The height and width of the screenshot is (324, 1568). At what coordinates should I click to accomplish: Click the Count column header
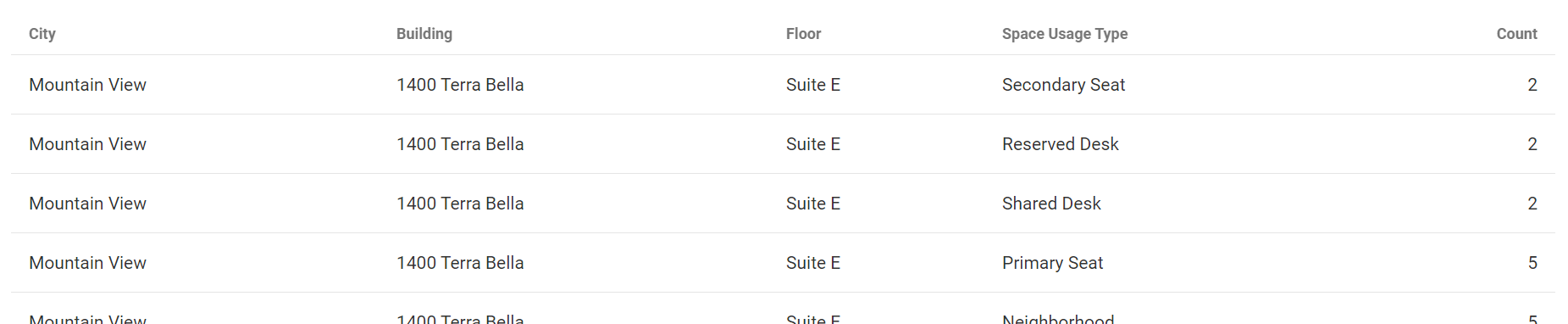[x=1516, y=34]
